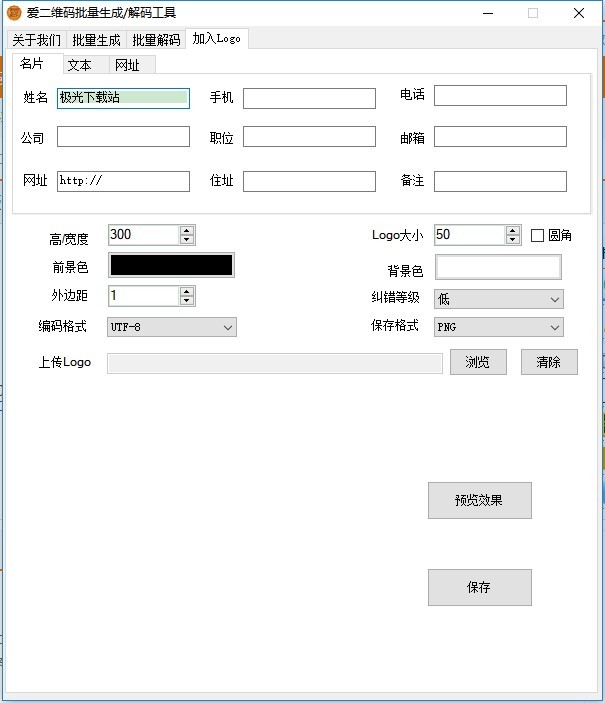Image resolution: width=605 pixels, height=703 pixels.
Task: Select the 名片 sub-tab
Action: (x=37, y=64)
